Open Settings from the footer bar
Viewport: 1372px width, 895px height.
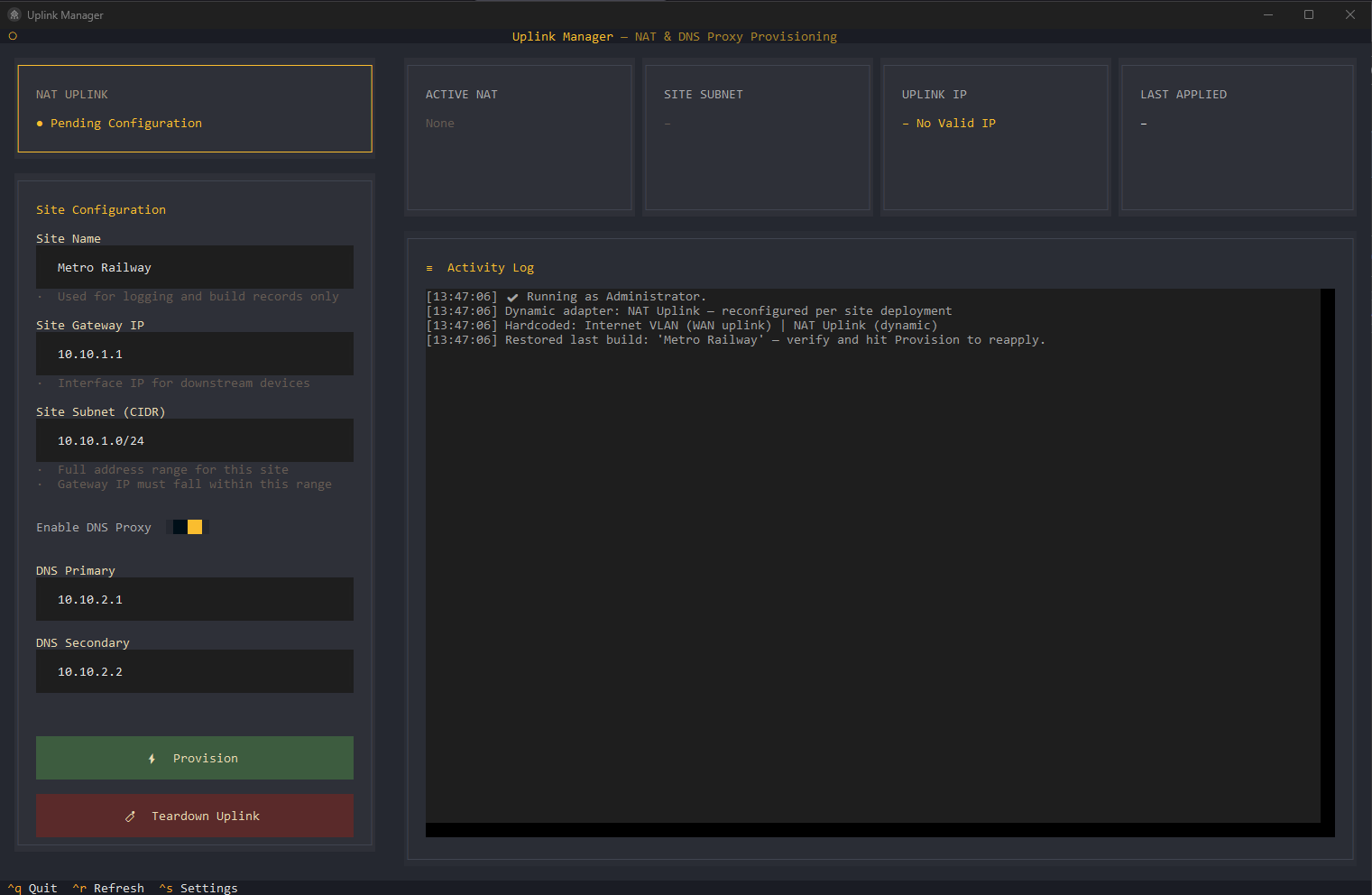(x=198, y=888)
